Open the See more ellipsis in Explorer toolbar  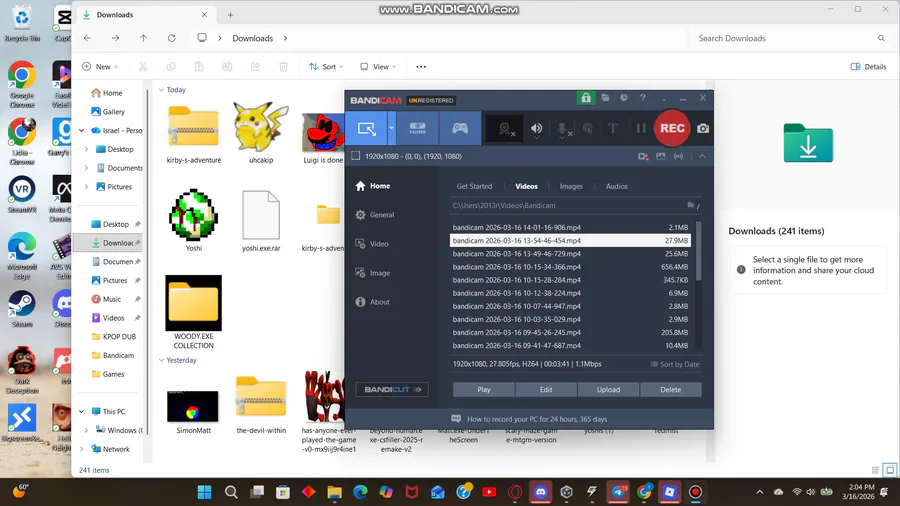click(x=421, y=67)
